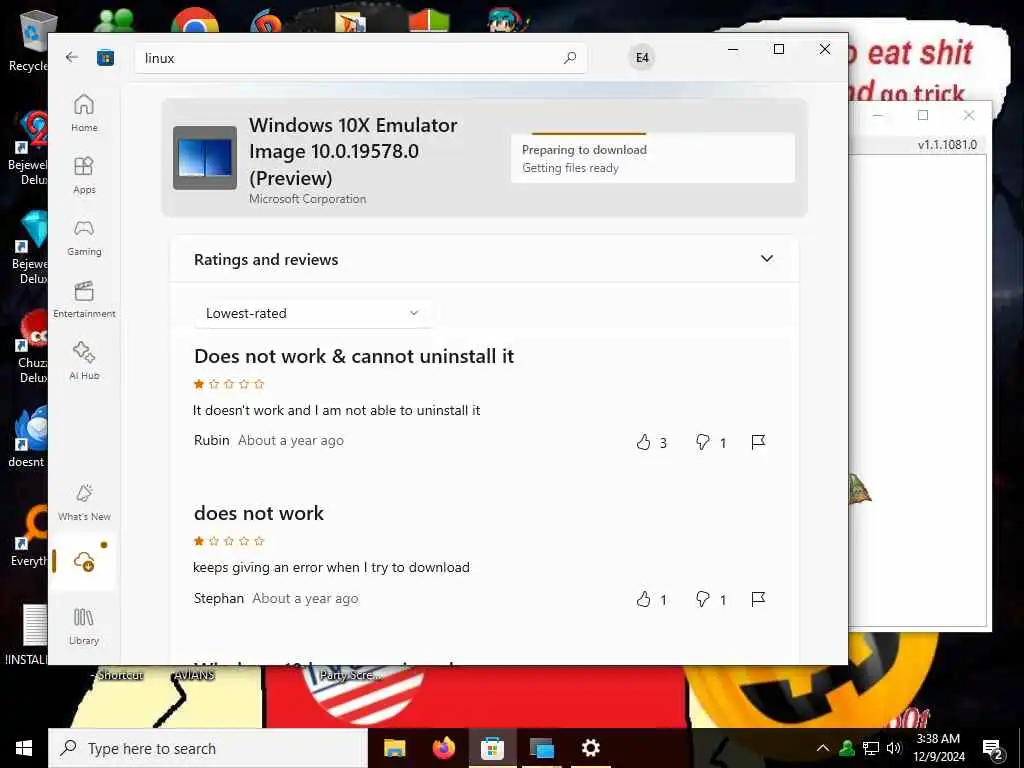Select the Bejeweled 2 Deluxe desktop shortcut
The image size is (1024, 768).
pyautogui.click(x=29, y=149)
